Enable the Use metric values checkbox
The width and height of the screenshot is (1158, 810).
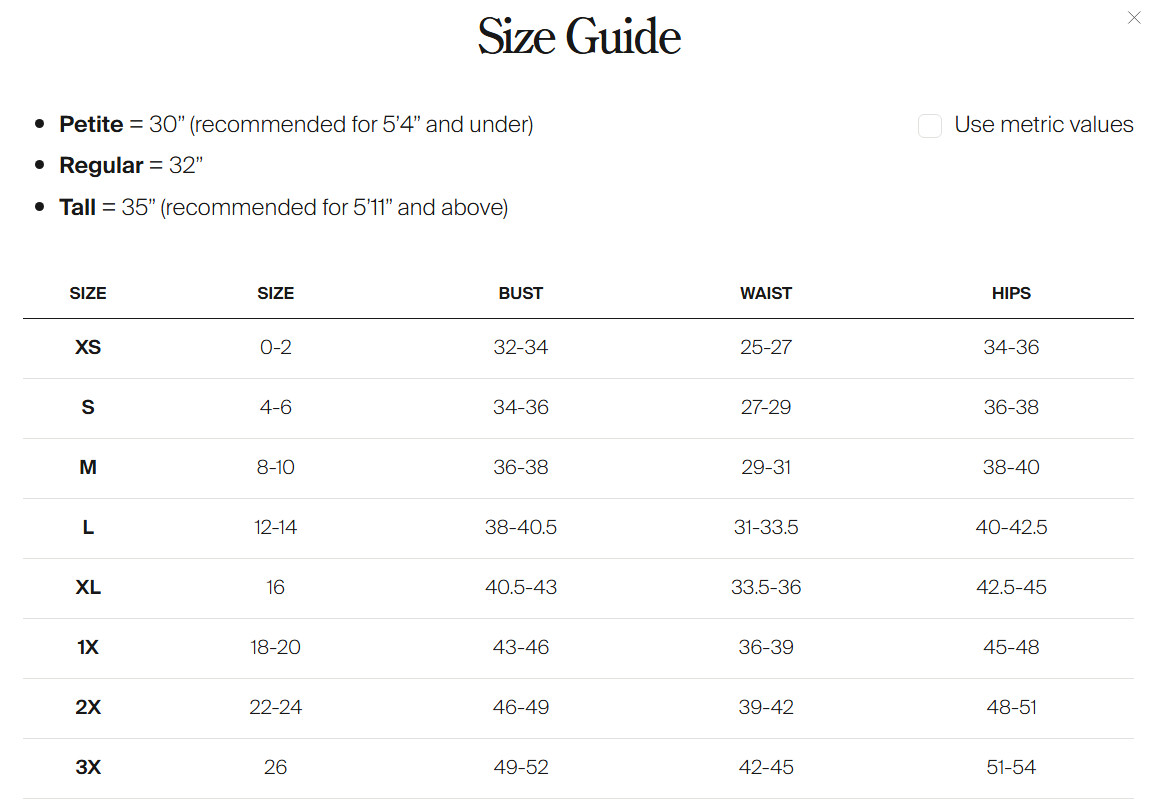click(x=930, y=126)
